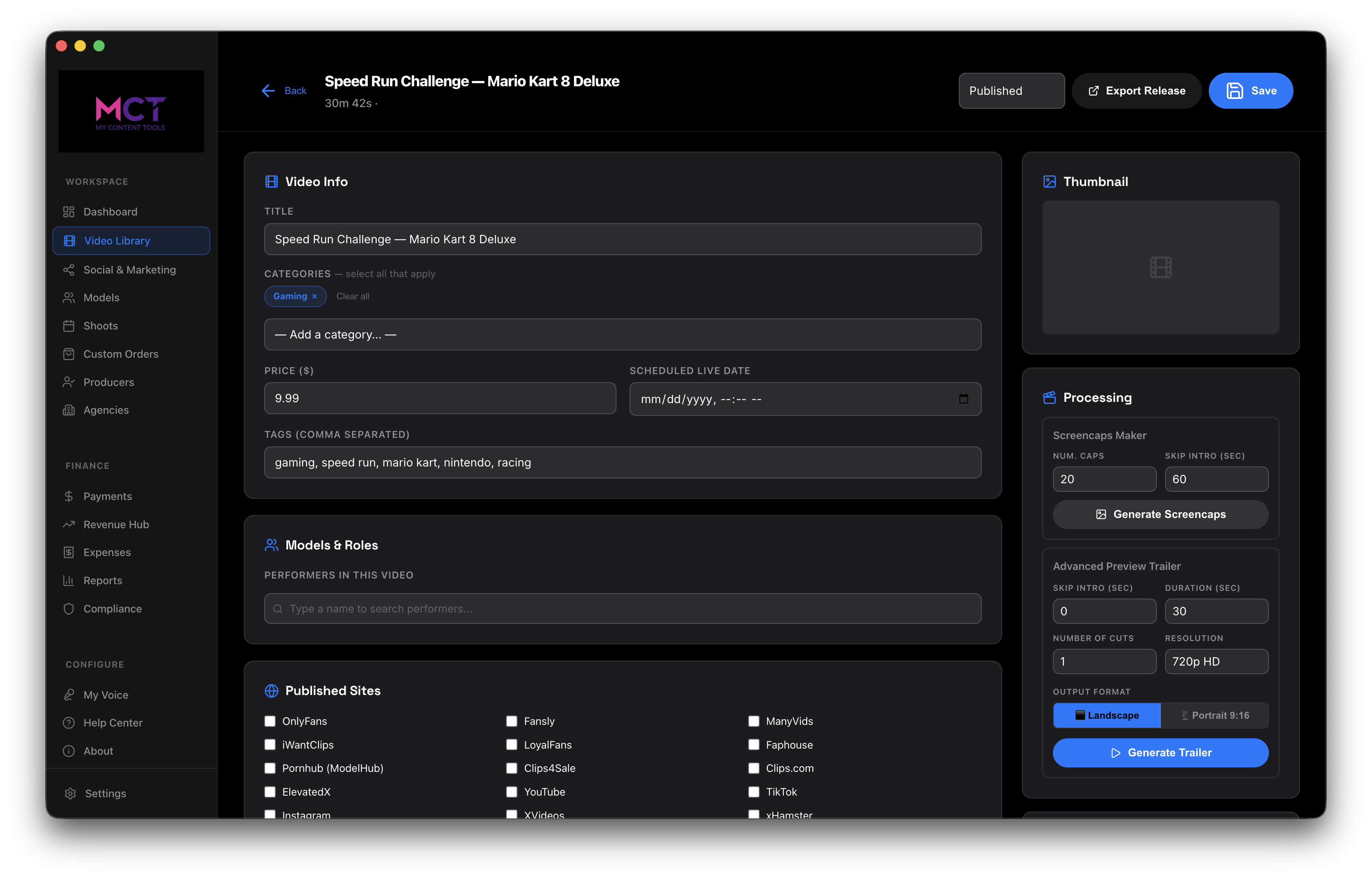Open the Add a category dropdown
Screen dimensions: 1372x879
pos(622,334)
